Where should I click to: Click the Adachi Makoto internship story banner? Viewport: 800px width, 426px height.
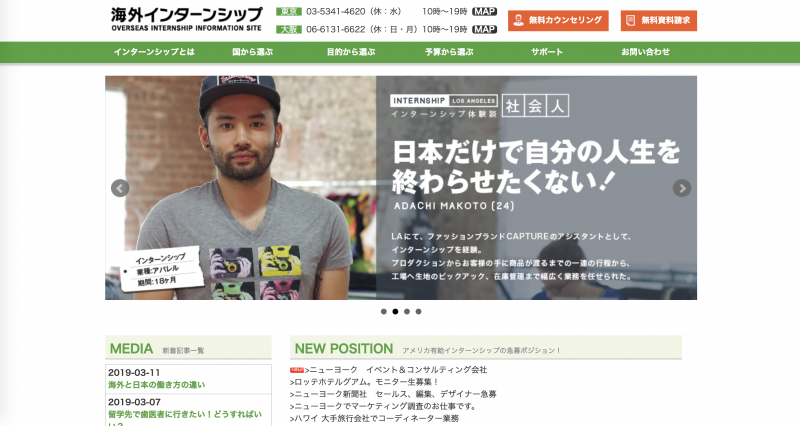point(401,188)
